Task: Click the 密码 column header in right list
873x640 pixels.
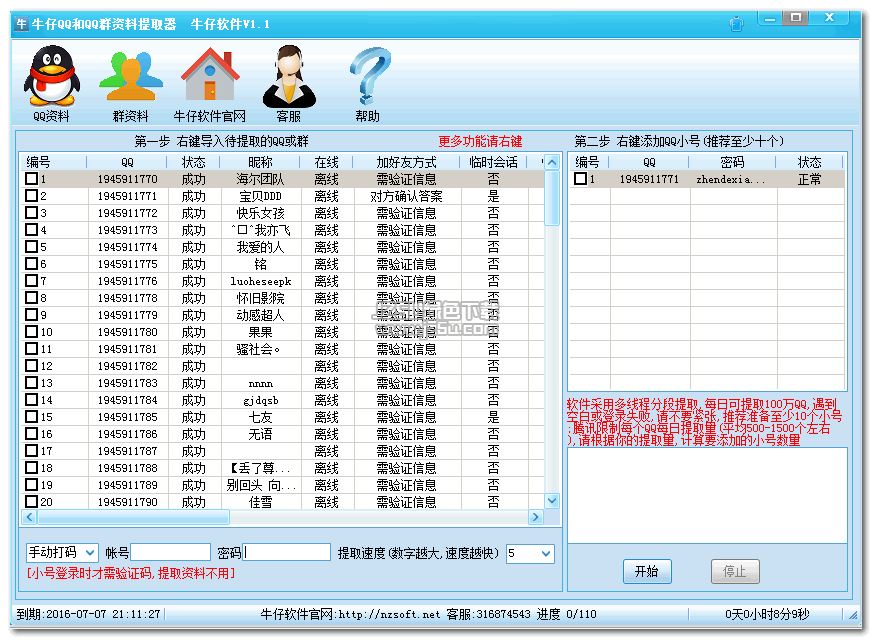Action: pyautogui.click(x=732, y=162)
